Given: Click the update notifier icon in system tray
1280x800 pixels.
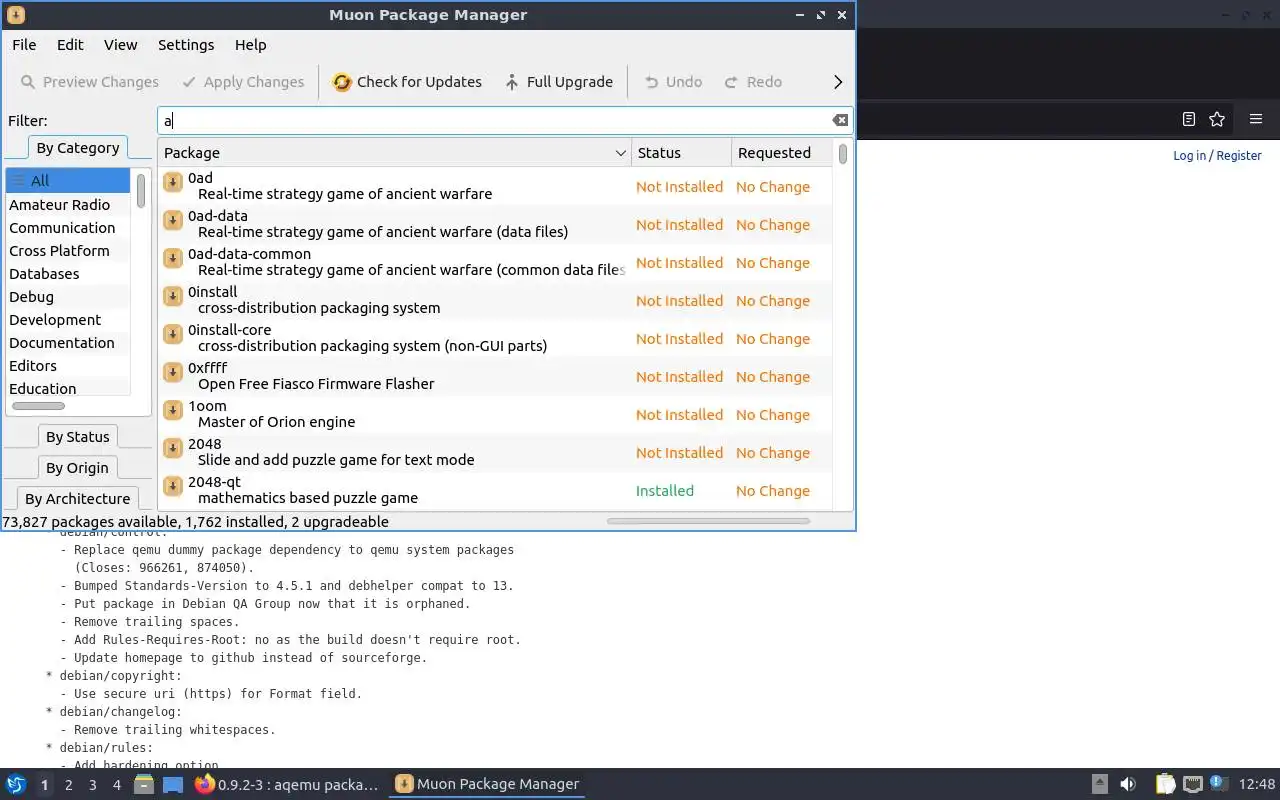Looking at the screenshot, I should [1218, 783].
